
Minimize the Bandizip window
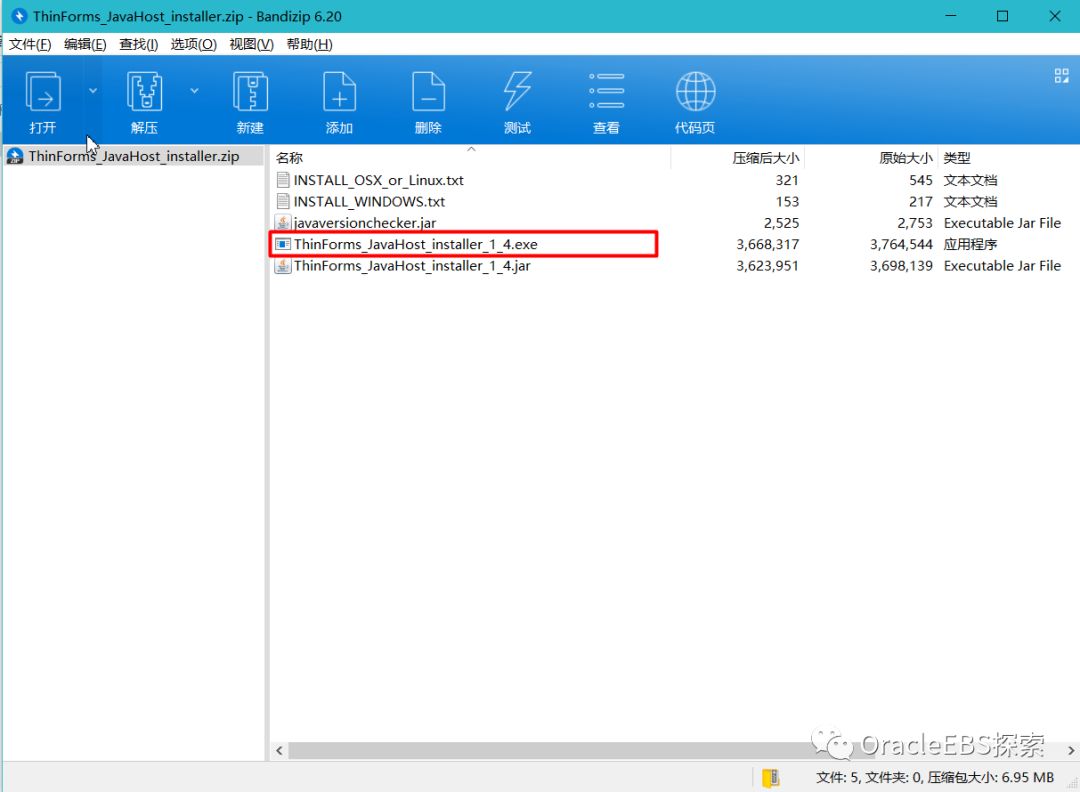[951, 16]
